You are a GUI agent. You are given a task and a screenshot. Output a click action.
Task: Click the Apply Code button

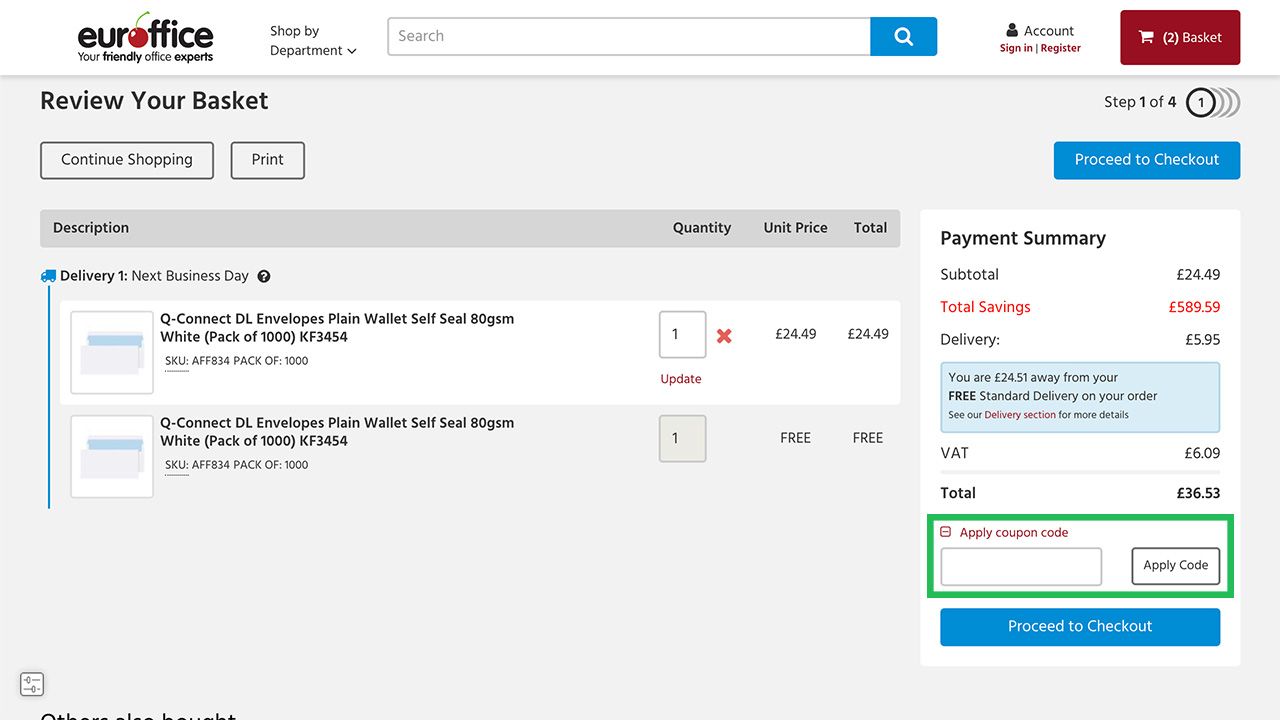coord(1176,566)
